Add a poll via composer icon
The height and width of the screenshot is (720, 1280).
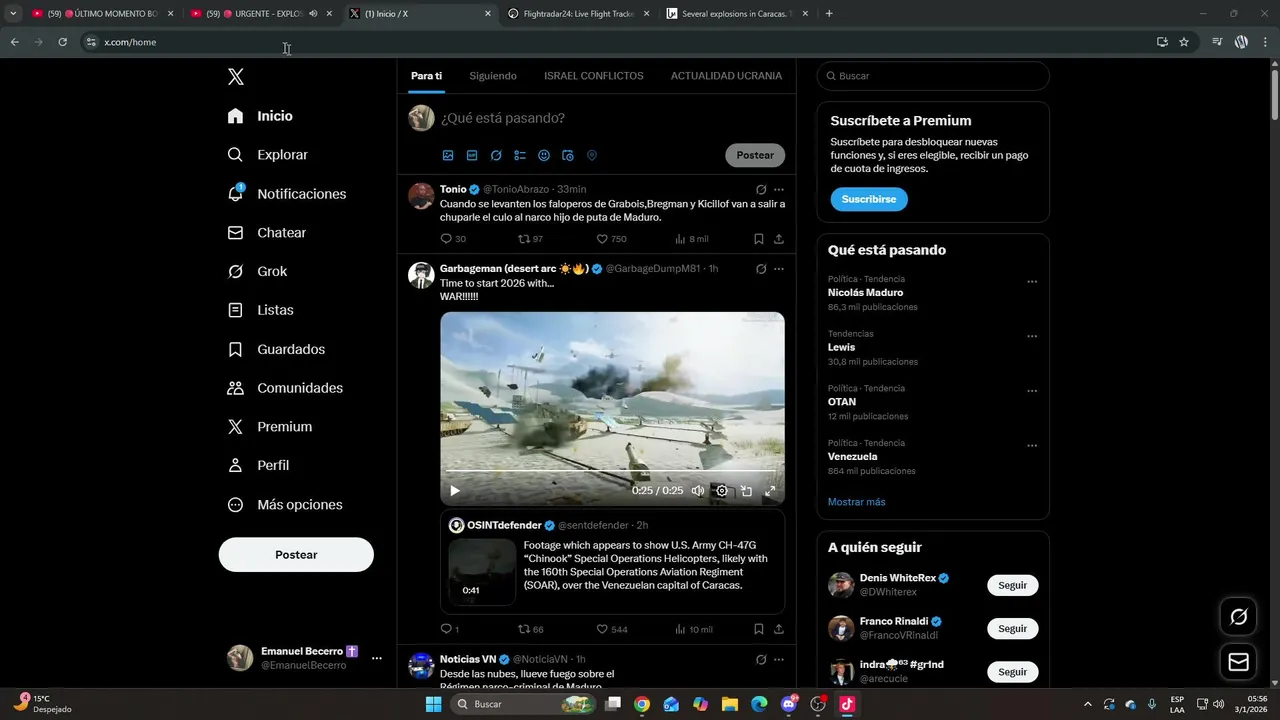[x=520, y=156]
